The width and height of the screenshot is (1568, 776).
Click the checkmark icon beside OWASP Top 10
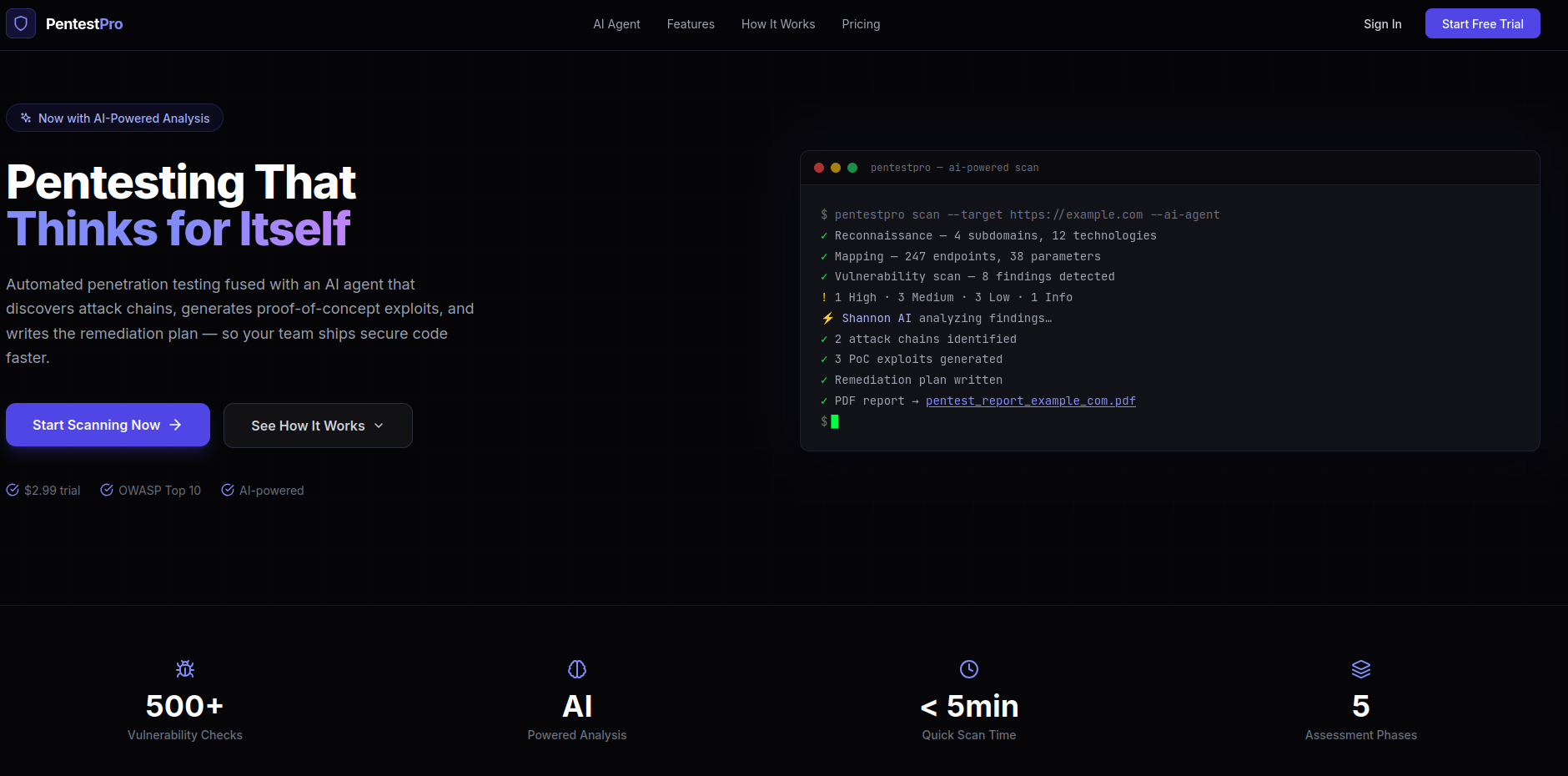click(106, 490)
